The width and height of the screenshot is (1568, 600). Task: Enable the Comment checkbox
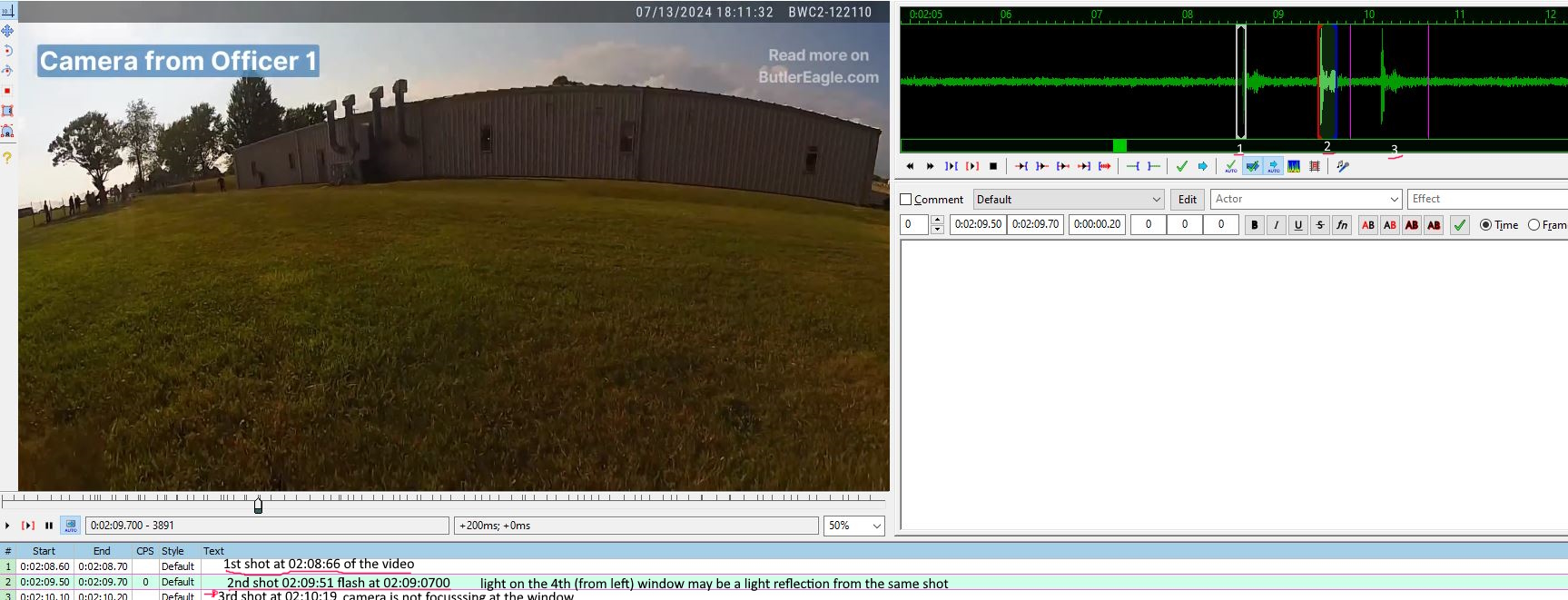(x=906, y=200)
